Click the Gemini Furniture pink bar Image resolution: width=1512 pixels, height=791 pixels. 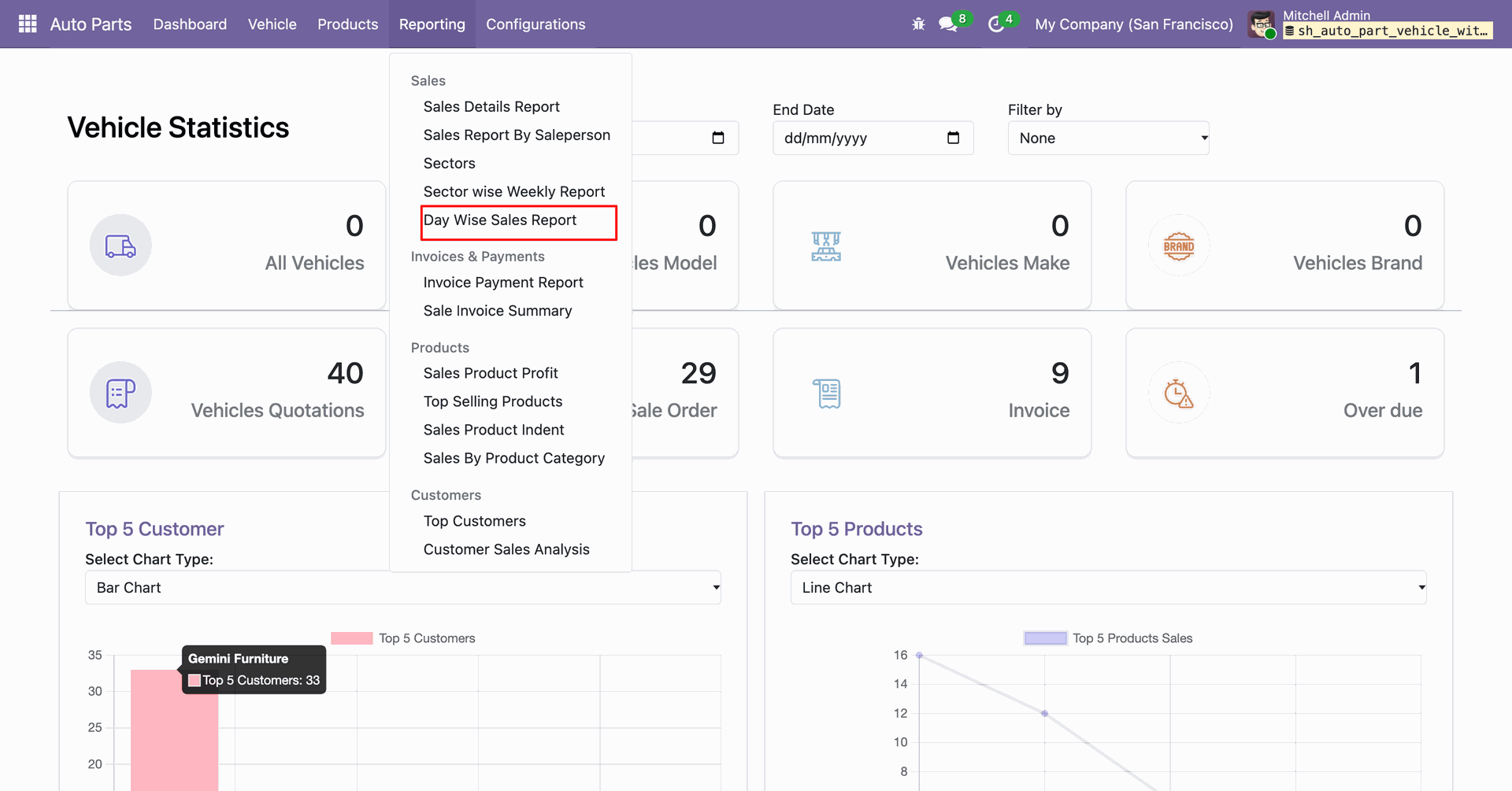click(x=174, y=730)
